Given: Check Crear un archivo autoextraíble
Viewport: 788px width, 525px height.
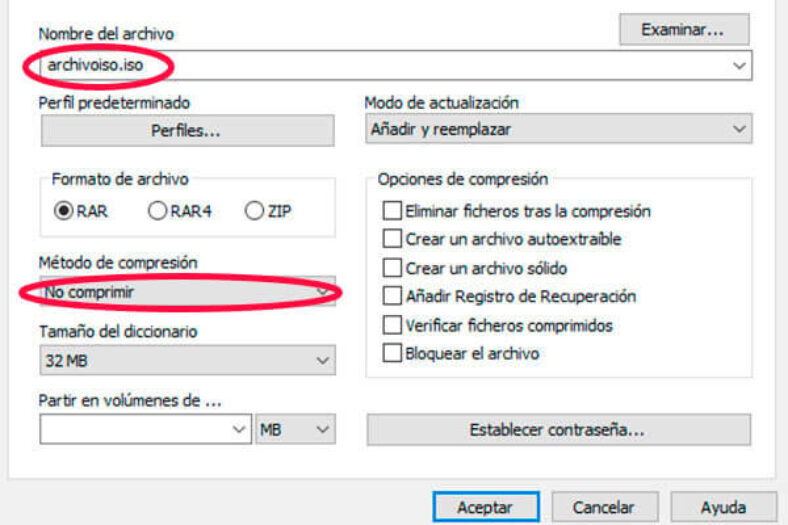Looking at the screenshot, I should click(x=392, y=240).
